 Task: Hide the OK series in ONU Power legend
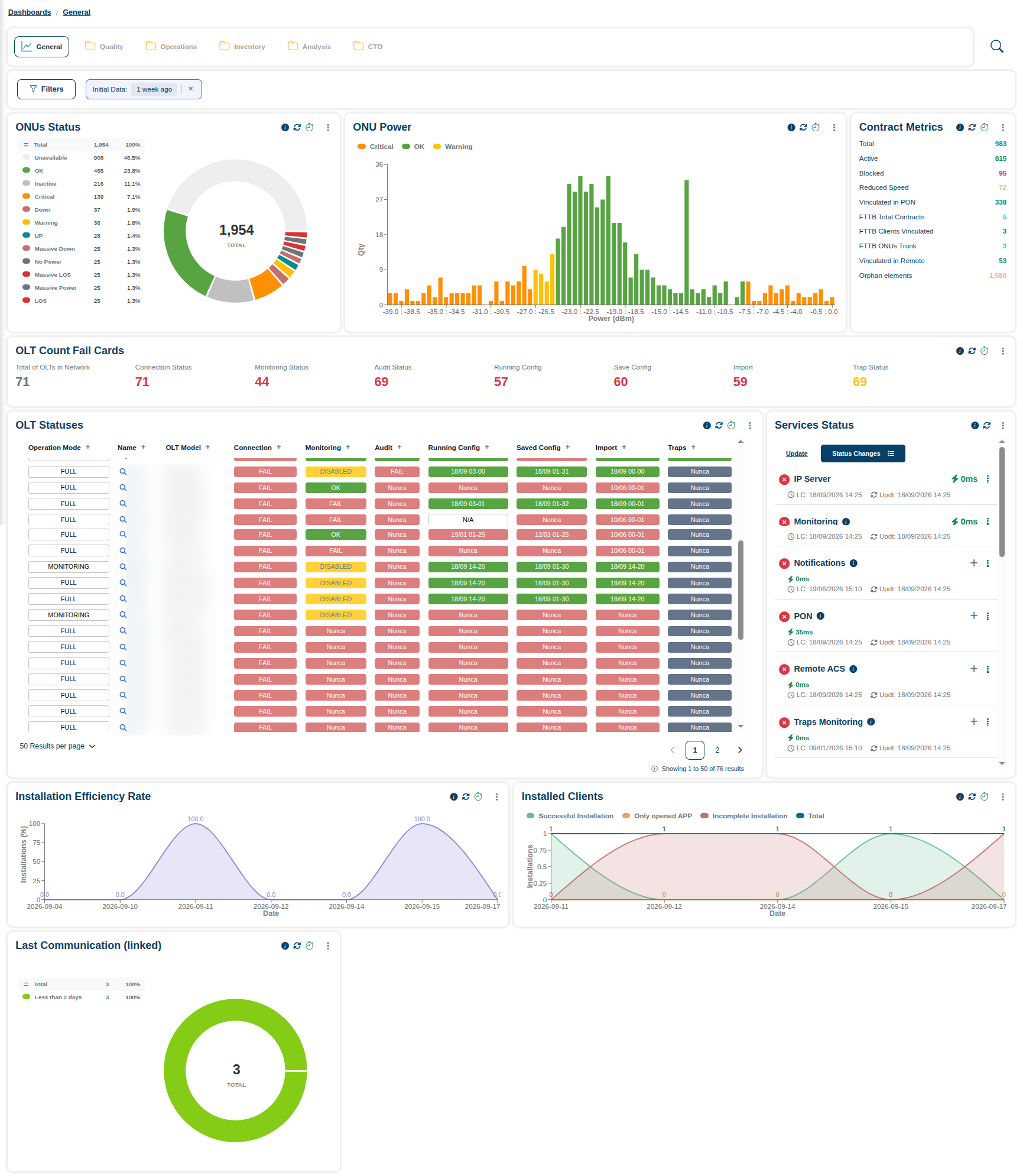pyautogui.click(x=413, y=147)
